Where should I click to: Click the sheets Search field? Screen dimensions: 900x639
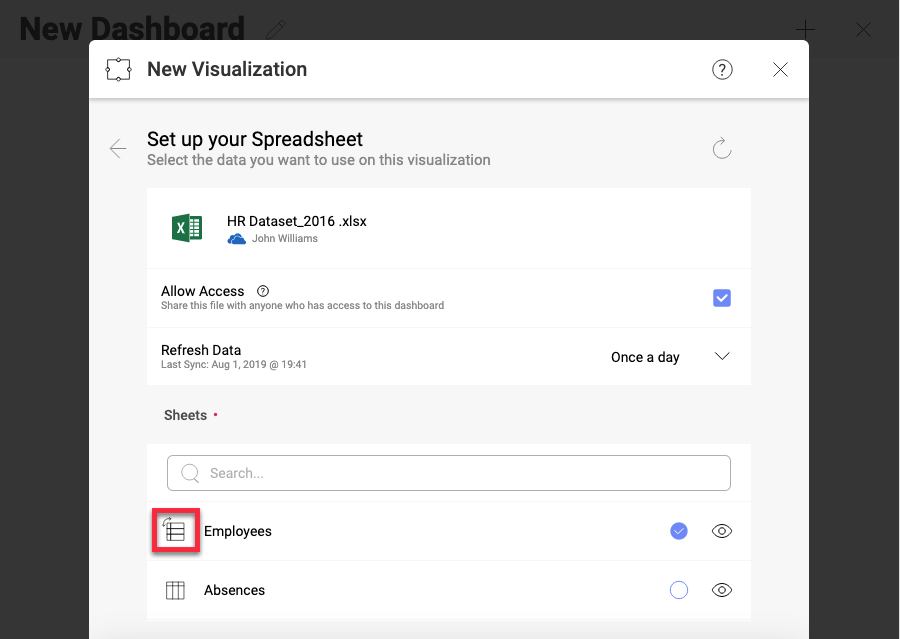(449, 473)
